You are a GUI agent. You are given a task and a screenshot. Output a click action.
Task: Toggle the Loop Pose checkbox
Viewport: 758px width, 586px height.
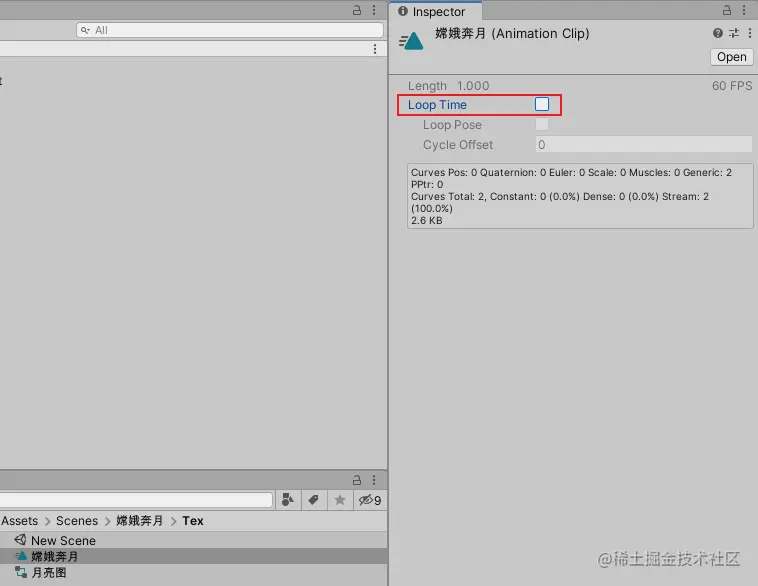(542, 124)
